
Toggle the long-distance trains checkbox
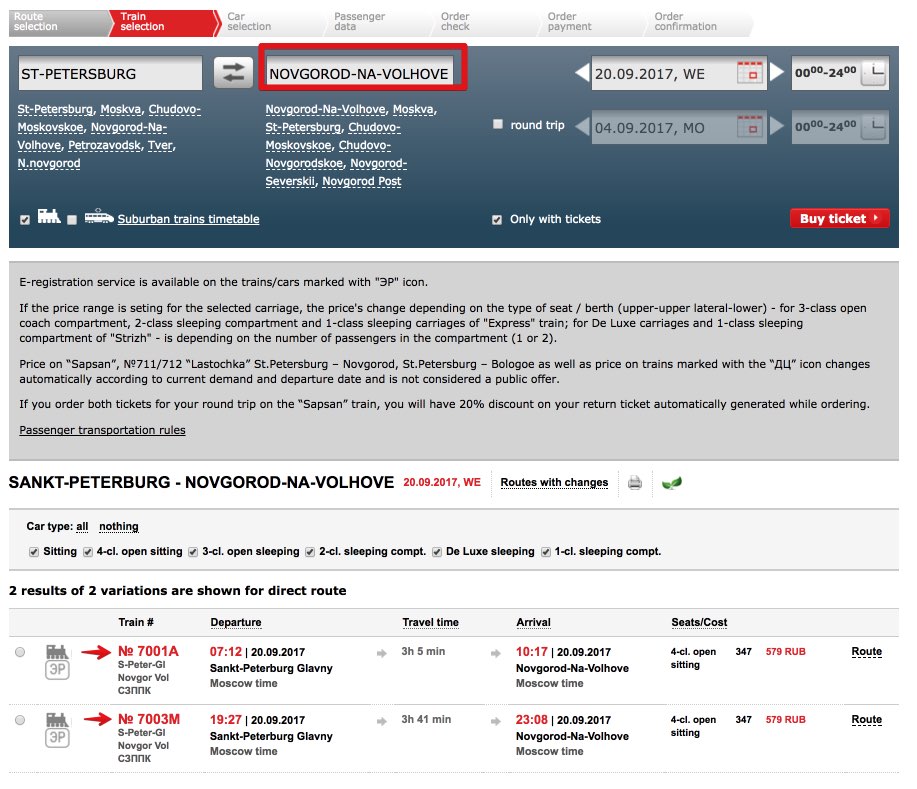click(x=25, y=220)
